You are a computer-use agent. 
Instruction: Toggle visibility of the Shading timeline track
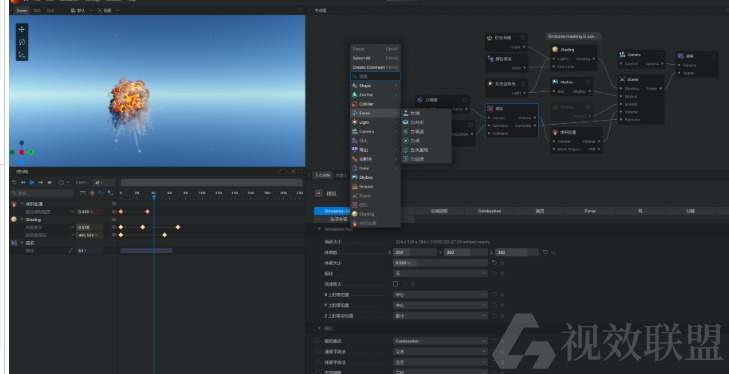(114, 219)
